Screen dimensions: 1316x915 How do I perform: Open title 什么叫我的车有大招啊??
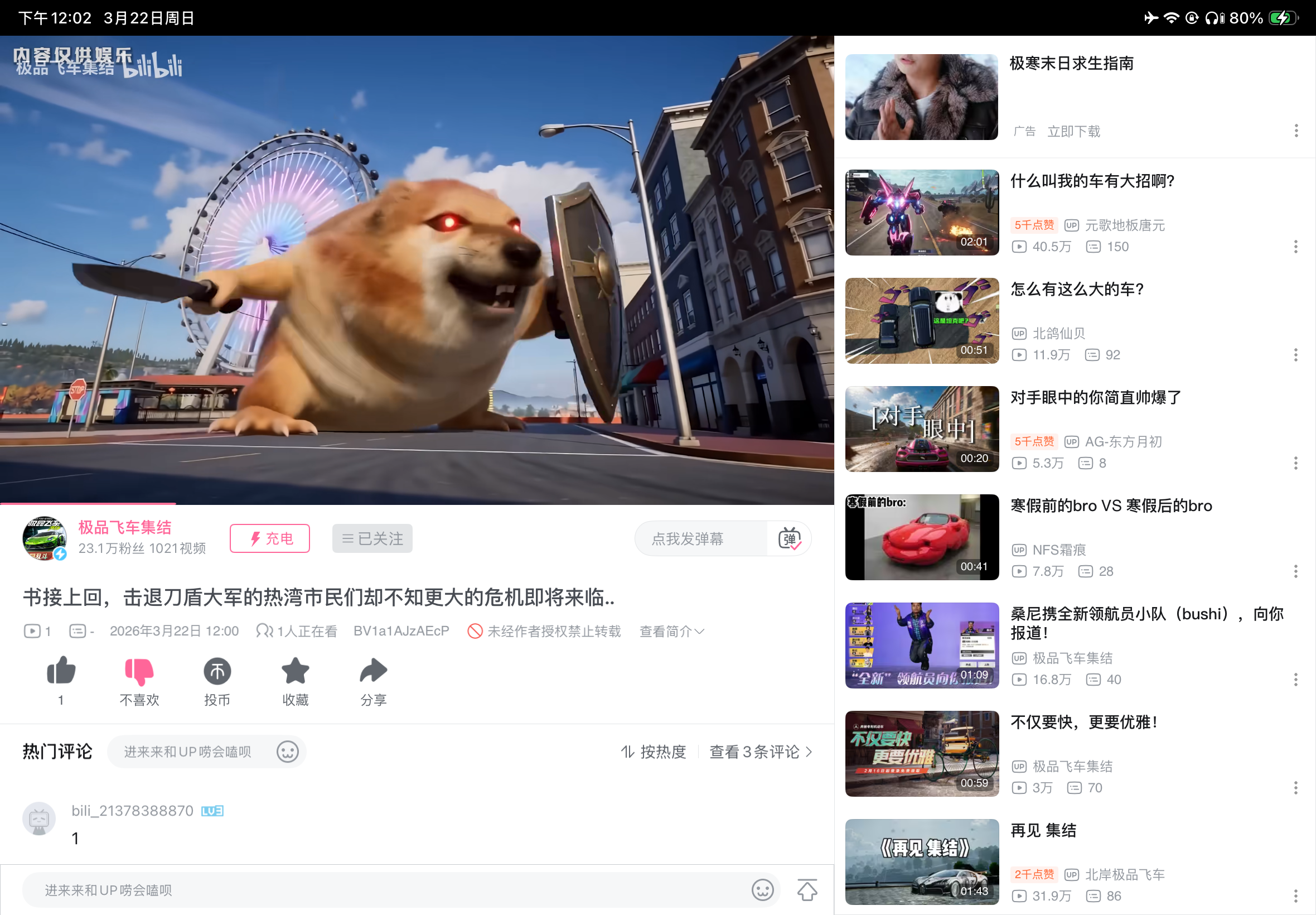click(x=1092, y=181)
